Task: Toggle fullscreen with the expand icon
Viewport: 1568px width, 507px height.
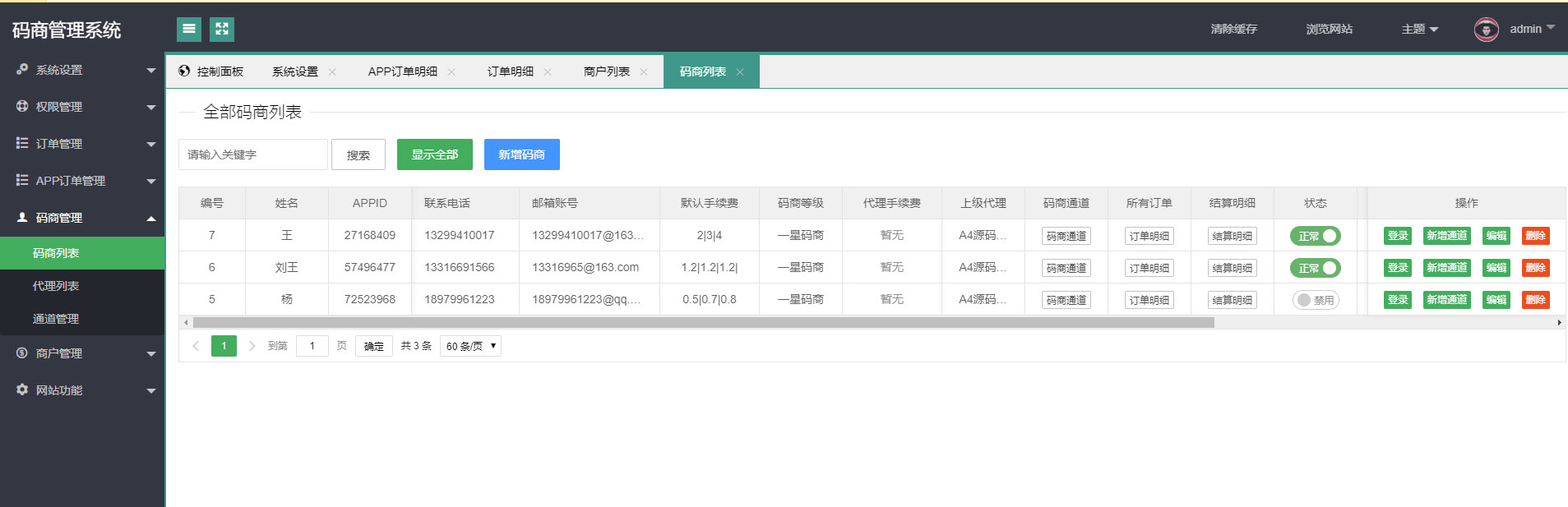Action: coord(222,30)
